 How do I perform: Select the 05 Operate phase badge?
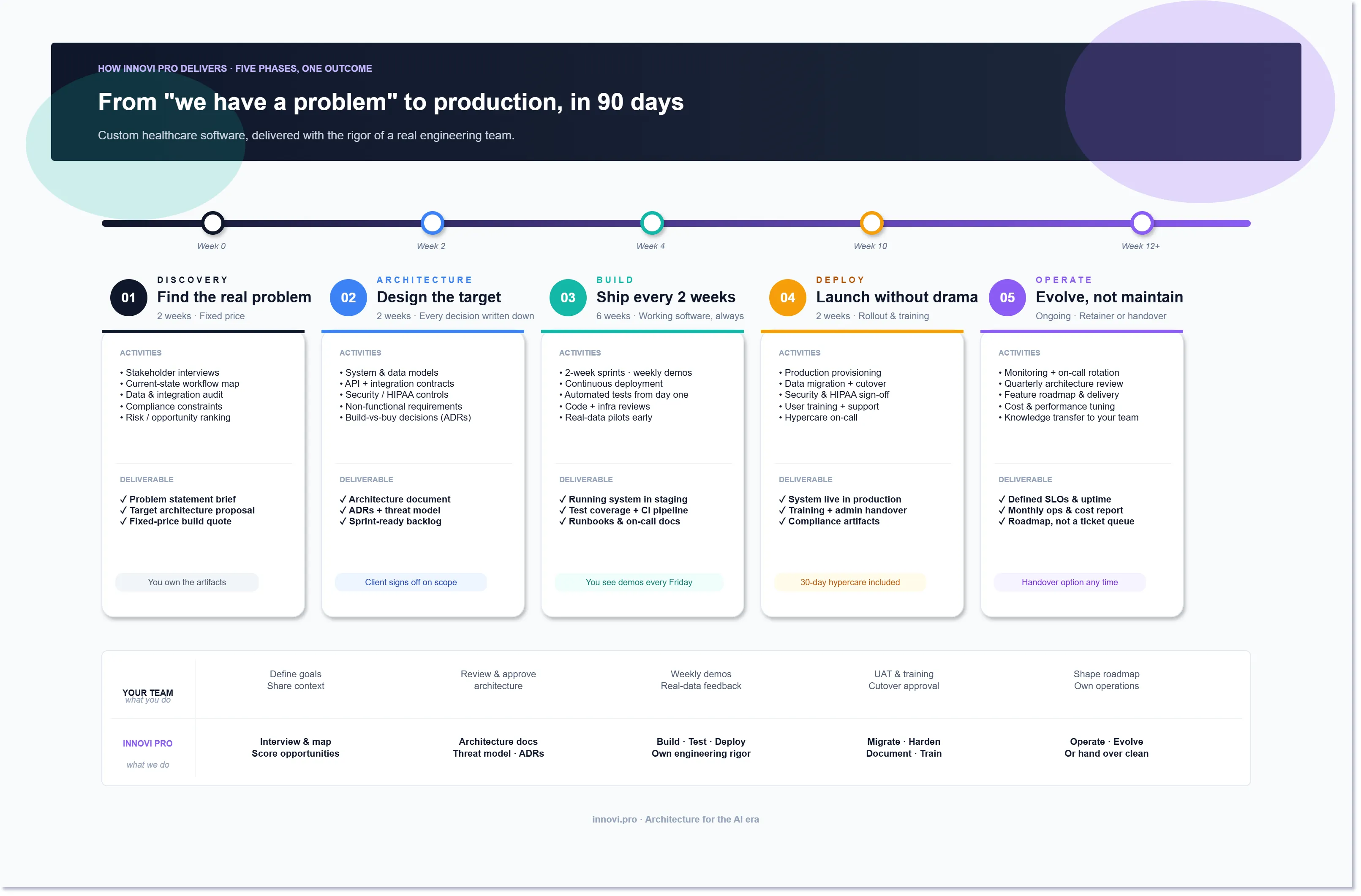(1007, 297)
